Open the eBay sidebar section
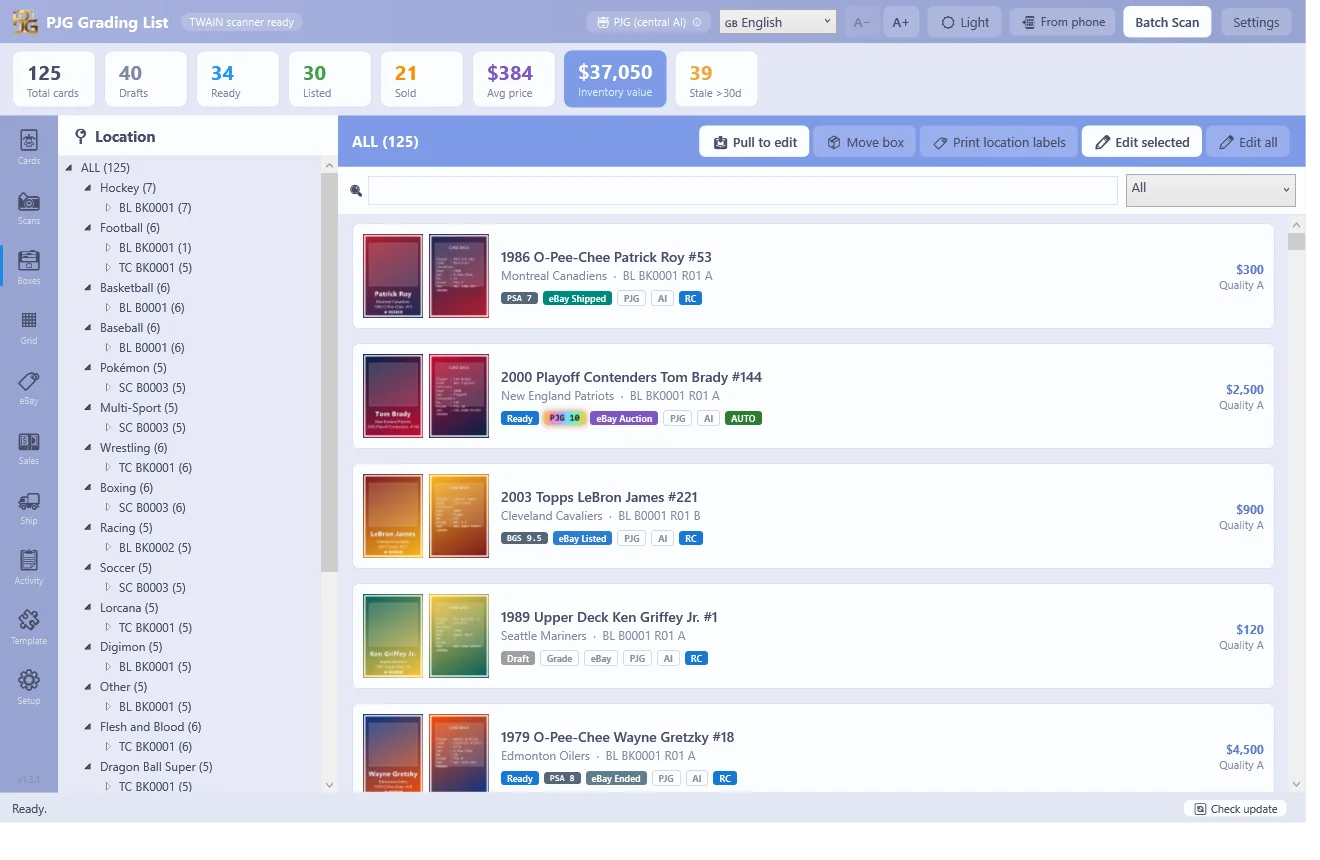 click(x=29, y=387)
